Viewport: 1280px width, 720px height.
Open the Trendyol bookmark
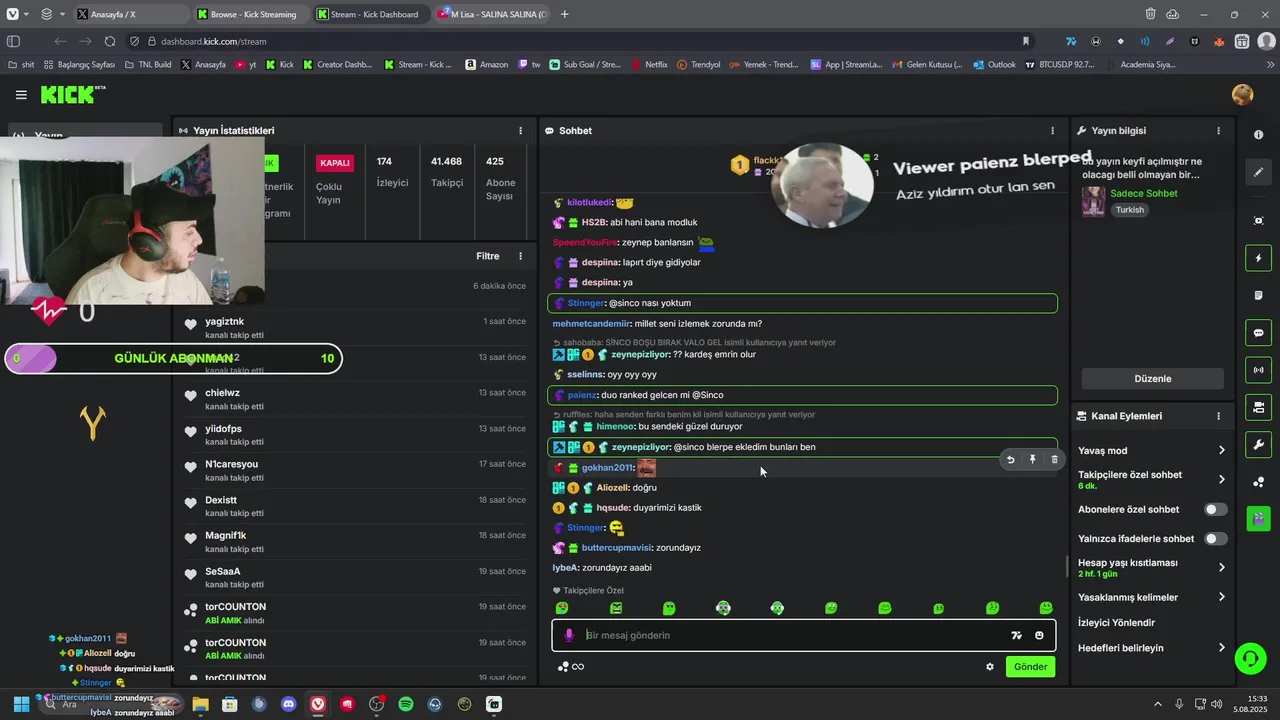pyautogui.click(x=698, y=64)
